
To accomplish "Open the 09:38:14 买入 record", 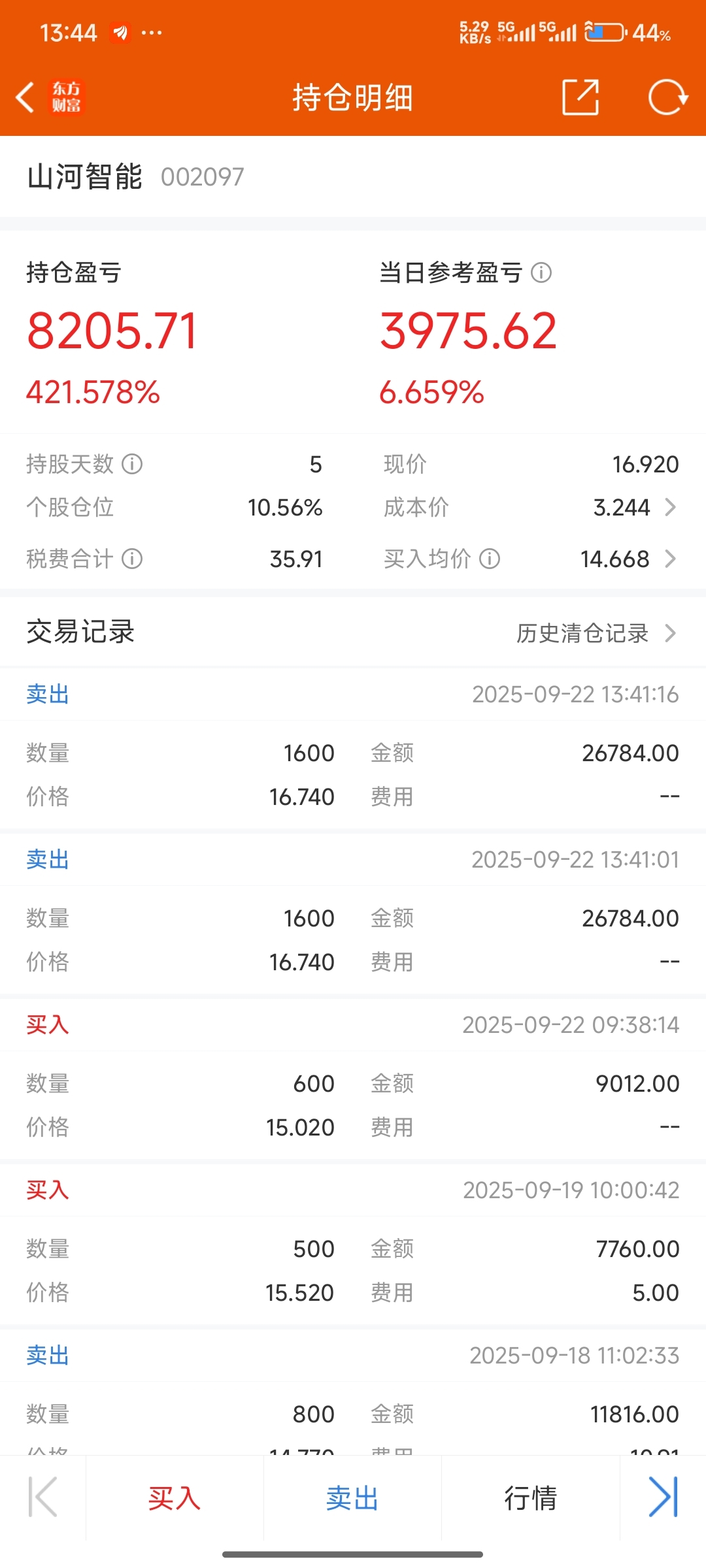I will tap(353, 1079).
